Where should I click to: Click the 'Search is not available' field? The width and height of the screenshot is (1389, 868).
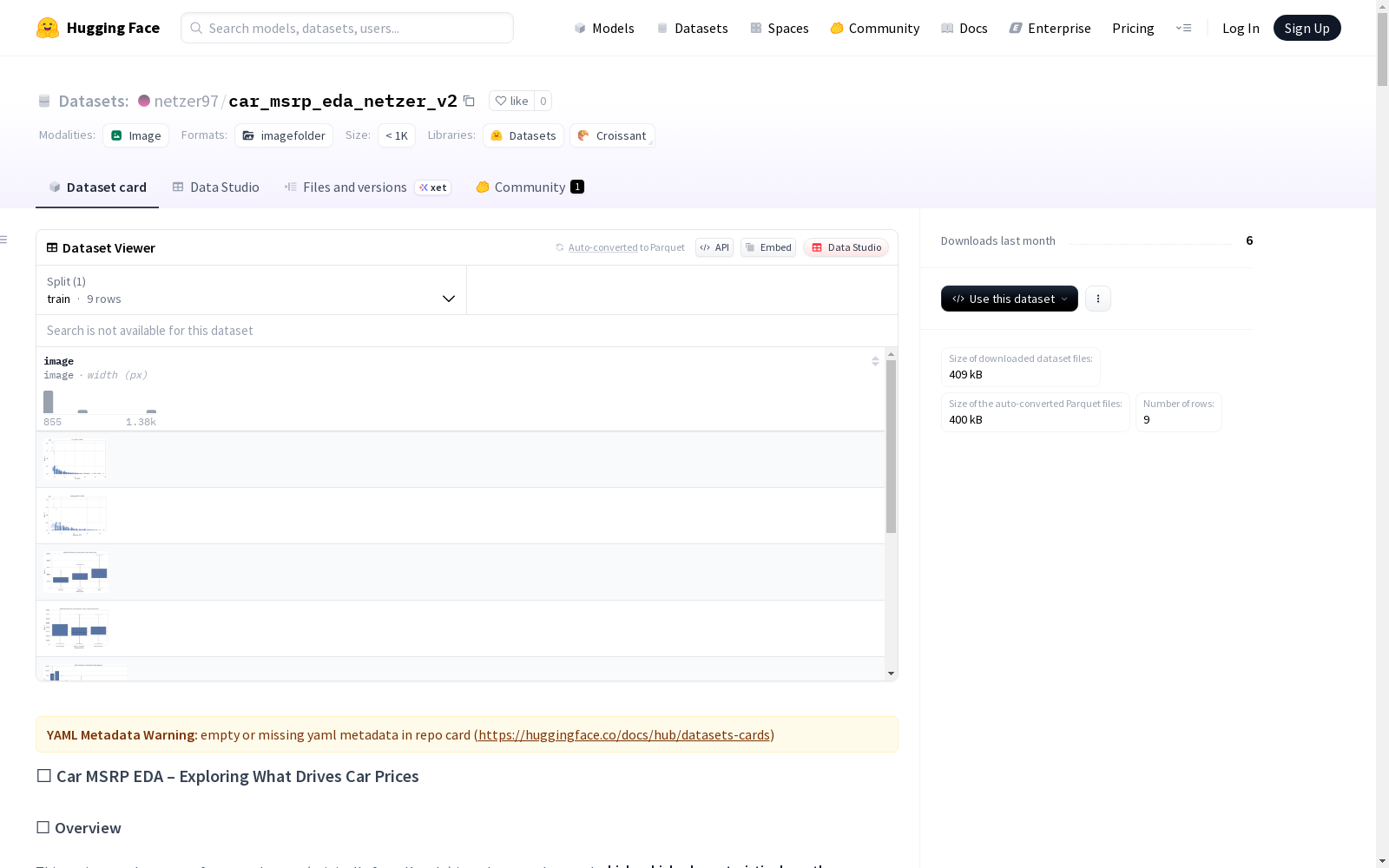click(x=467, y=331)
